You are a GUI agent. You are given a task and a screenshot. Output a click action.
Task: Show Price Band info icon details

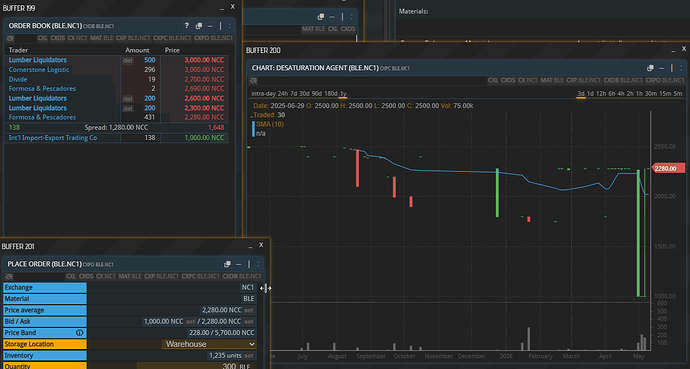[x=80, y=332]
